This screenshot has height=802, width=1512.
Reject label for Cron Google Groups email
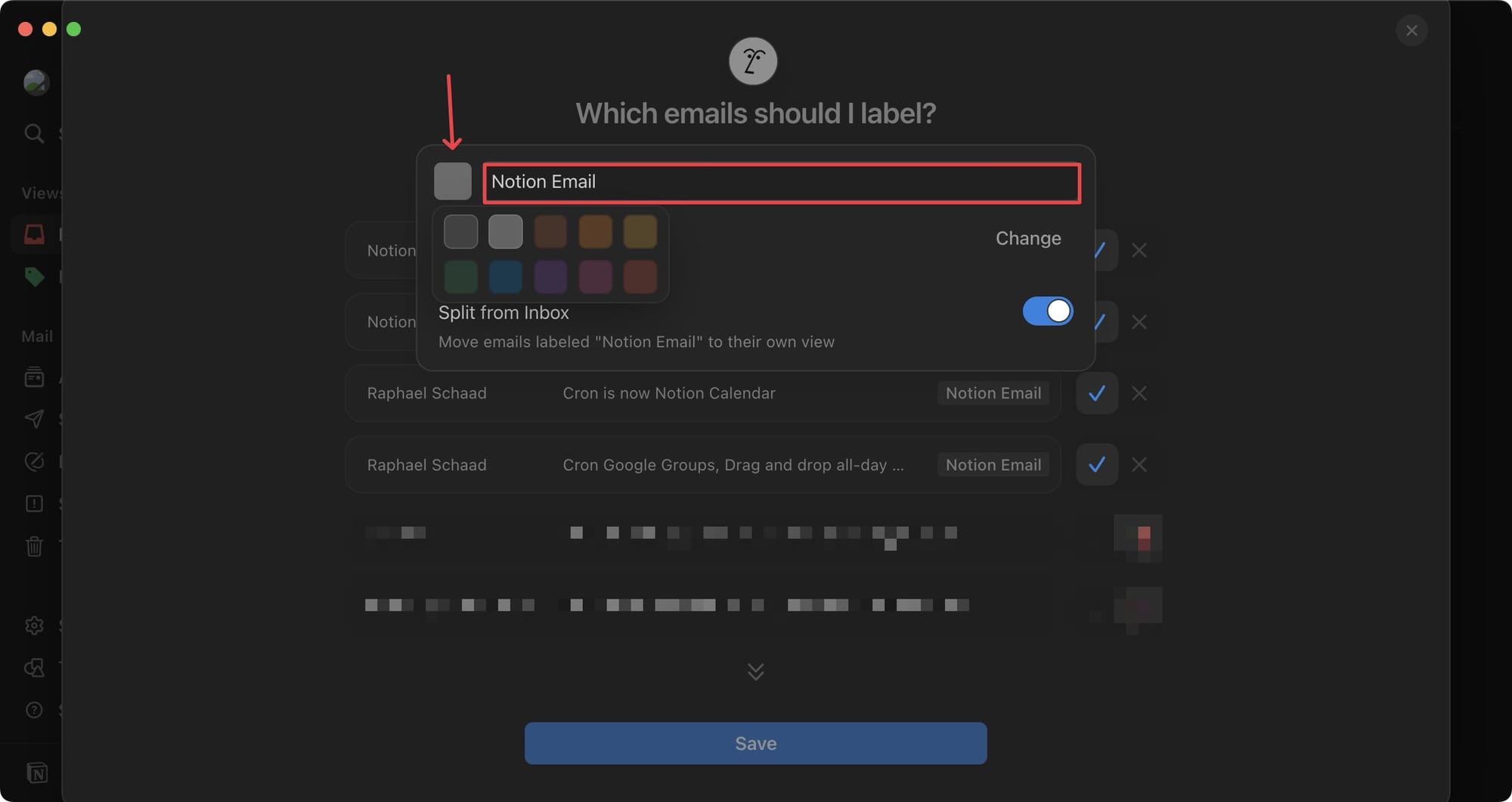point(1139,464)
